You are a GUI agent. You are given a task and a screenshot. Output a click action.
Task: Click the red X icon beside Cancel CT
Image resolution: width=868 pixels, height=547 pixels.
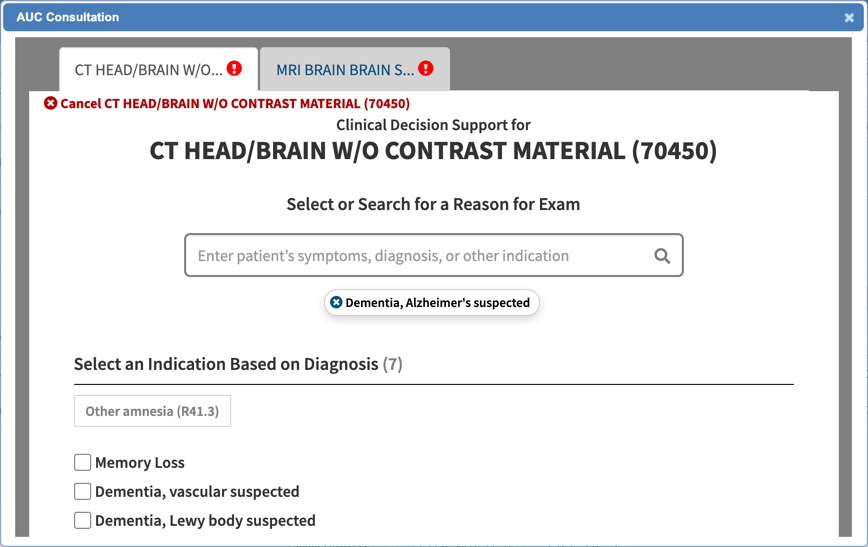50,103
